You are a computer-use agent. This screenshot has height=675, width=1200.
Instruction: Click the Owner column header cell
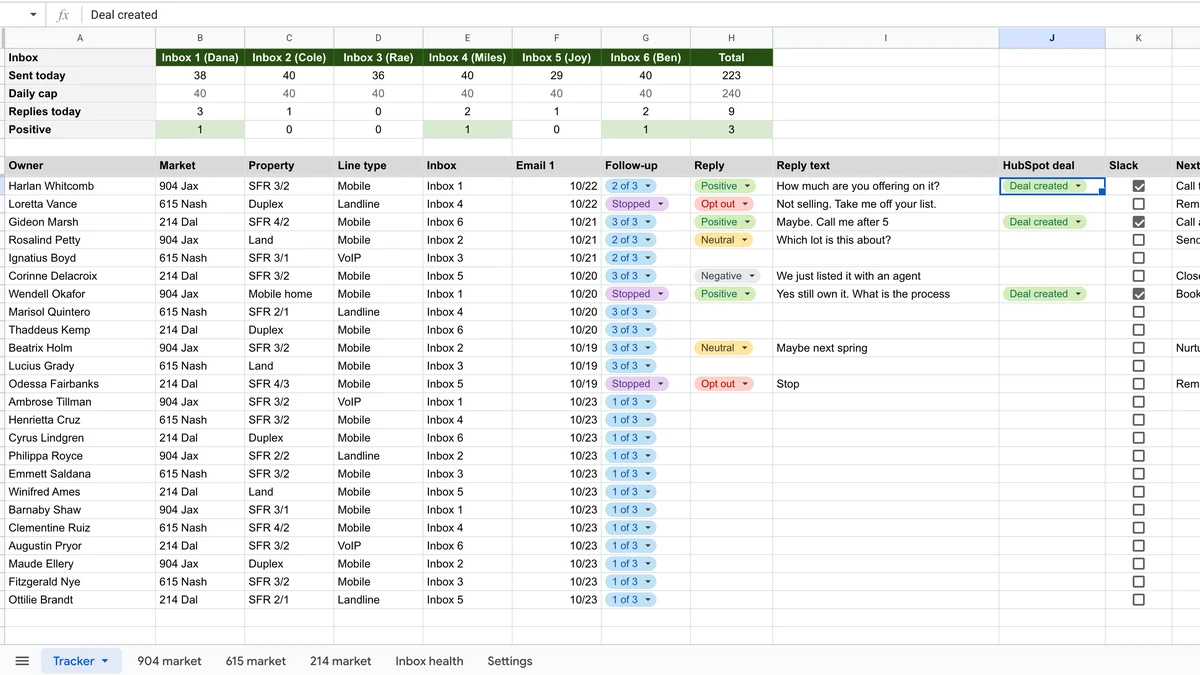click(x=80, y=166)
